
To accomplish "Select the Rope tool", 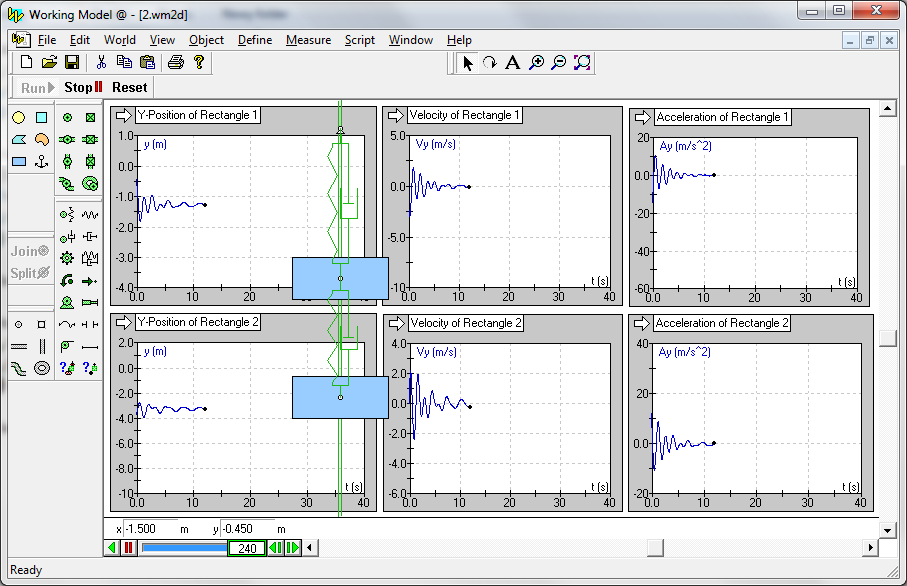I will [x=67, y=325].
